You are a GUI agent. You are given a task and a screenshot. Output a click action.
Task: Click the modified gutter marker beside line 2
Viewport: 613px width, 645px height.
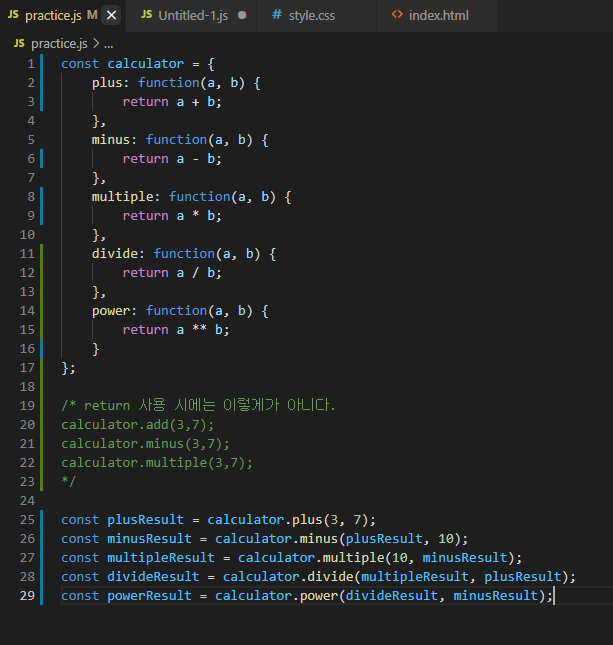click(x=41, y=83)
